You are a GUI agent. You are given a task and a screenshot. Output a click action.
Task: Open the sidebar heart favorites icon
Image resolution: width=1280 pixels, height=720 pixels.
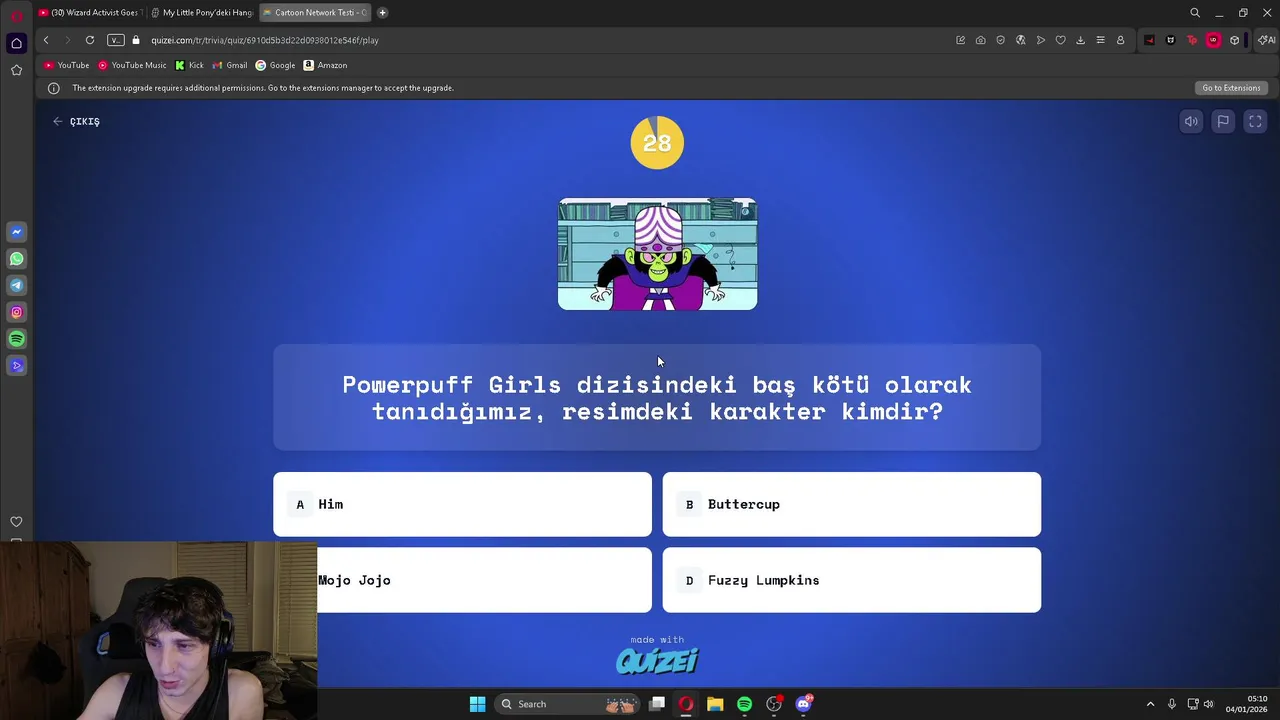pyautogui.click(x=16, y=521)
